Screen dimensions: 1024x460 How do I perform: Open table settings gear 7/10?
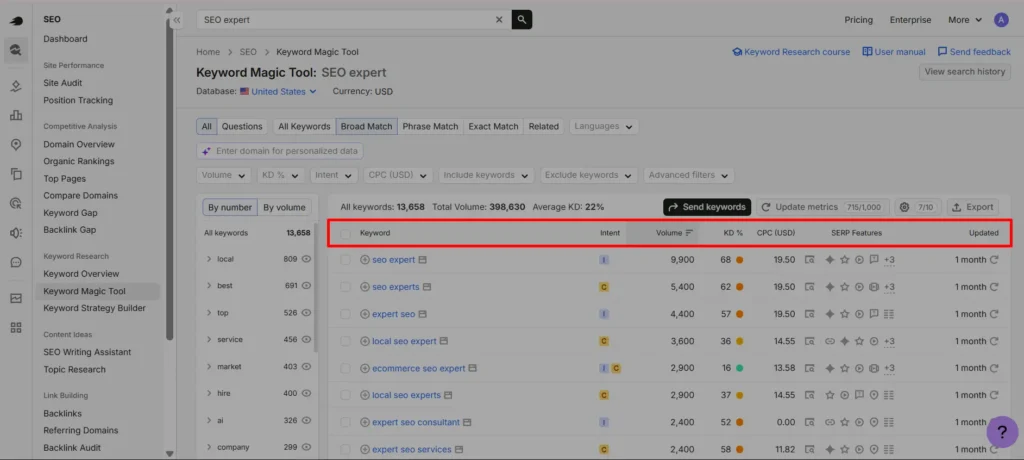(x=918, y=207)
